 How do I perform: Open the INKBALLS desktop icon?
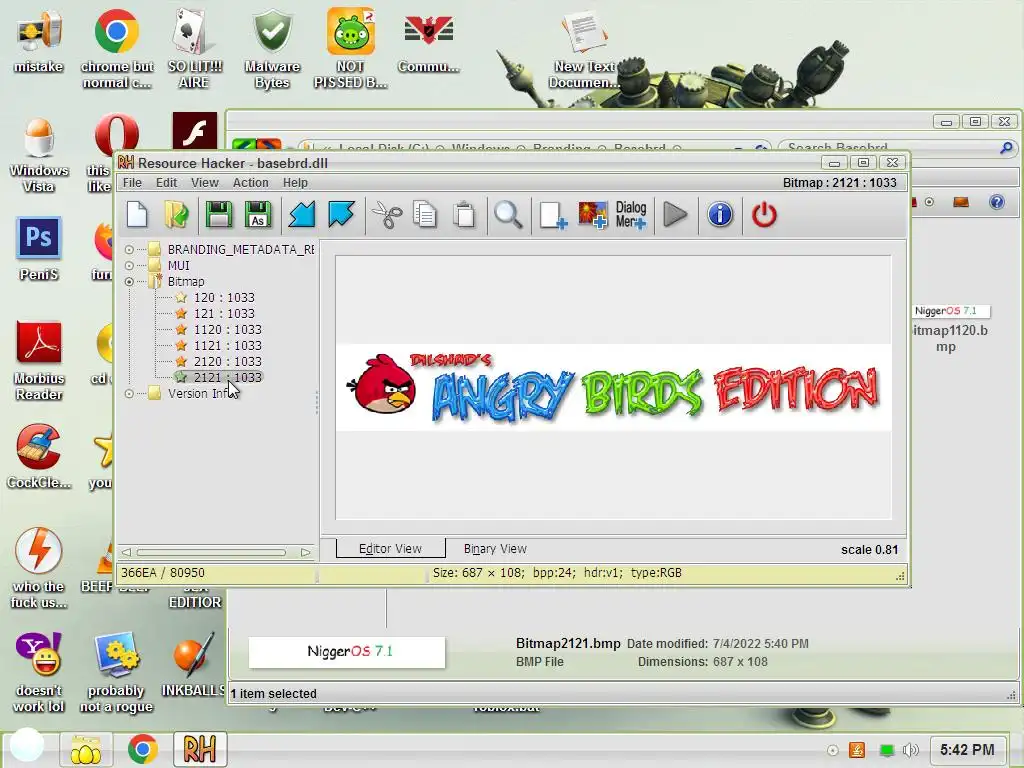click(x=194, y=664)
